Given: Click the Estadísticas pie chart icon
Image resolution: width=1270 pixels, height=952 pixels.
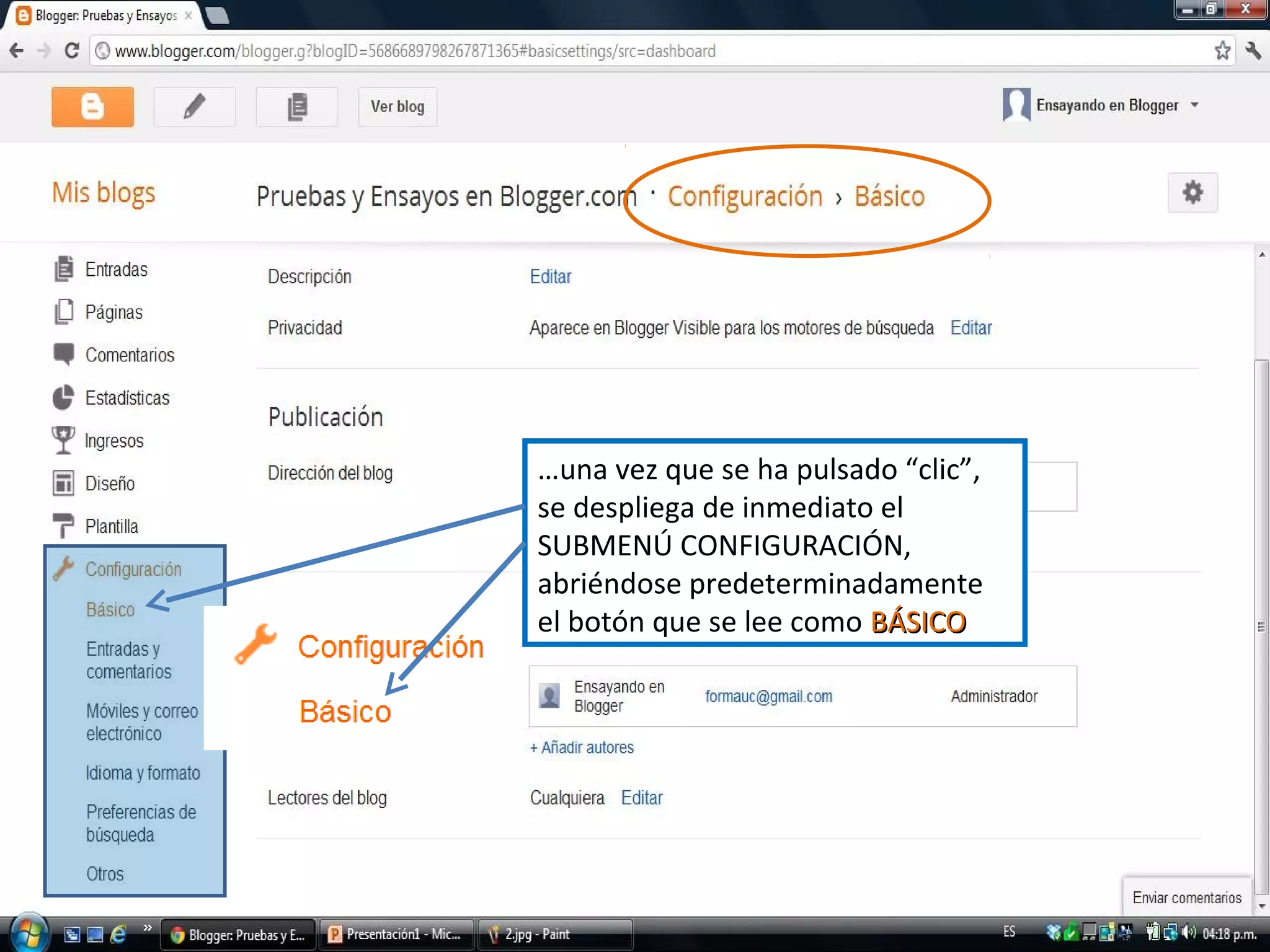Looking at the screenshot, I should click(63, 397).
